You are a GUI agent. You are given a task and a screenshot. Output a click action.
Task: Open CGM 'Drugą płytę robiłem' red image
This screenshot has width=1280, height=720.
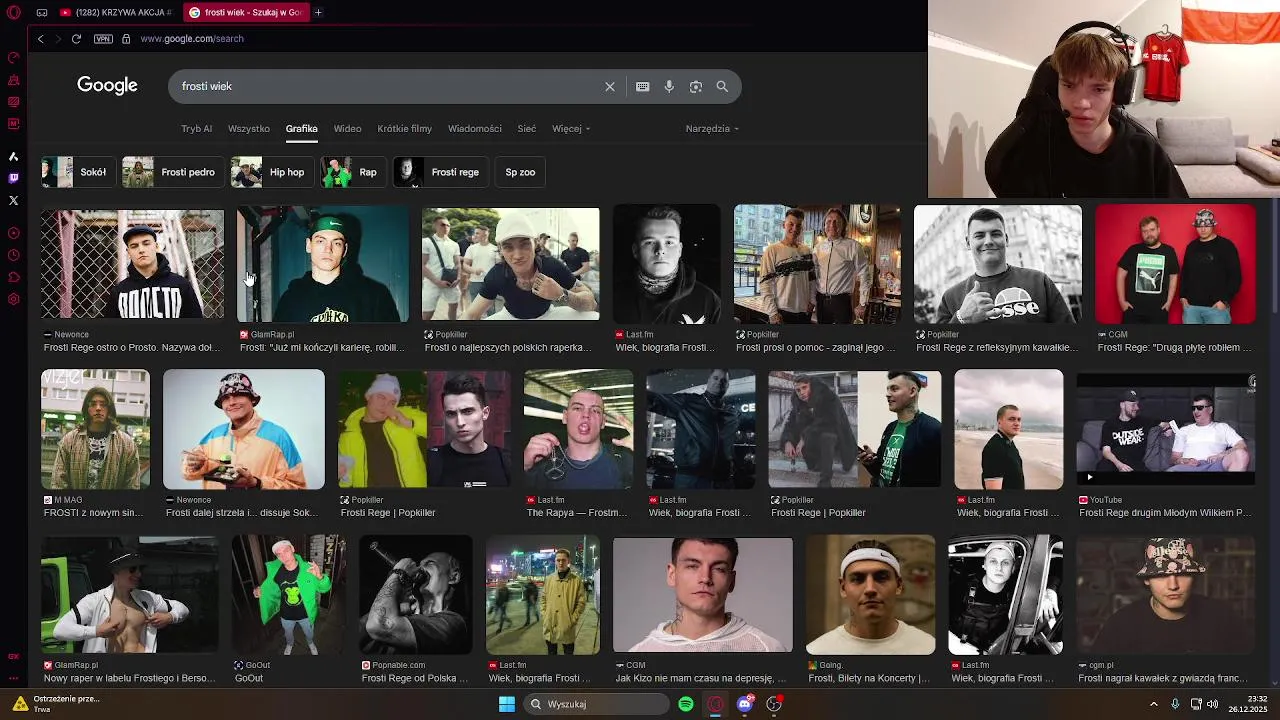click(1175, 265)
